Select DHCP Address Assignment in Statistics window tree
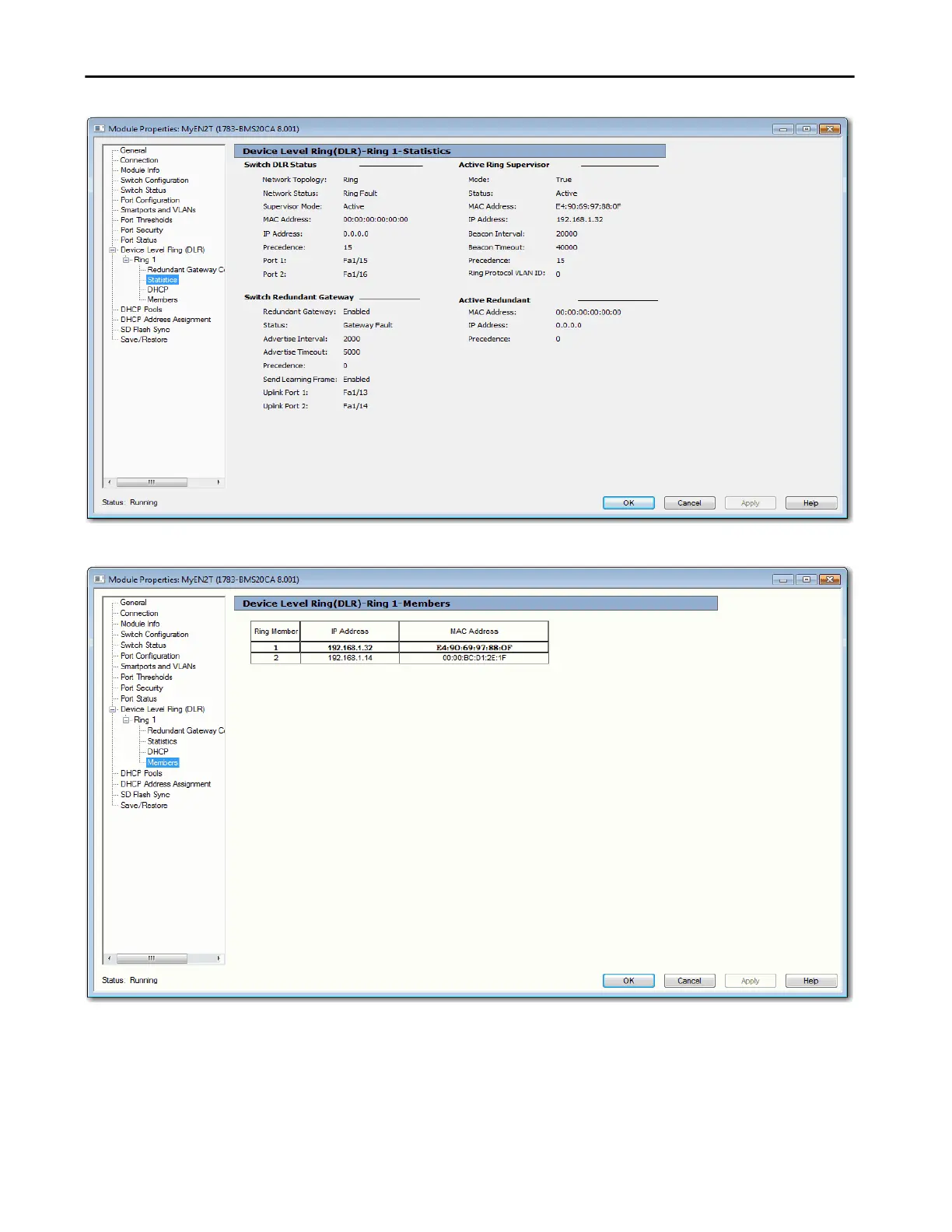This screenshot has height=1232, width=952. [166, 320]
